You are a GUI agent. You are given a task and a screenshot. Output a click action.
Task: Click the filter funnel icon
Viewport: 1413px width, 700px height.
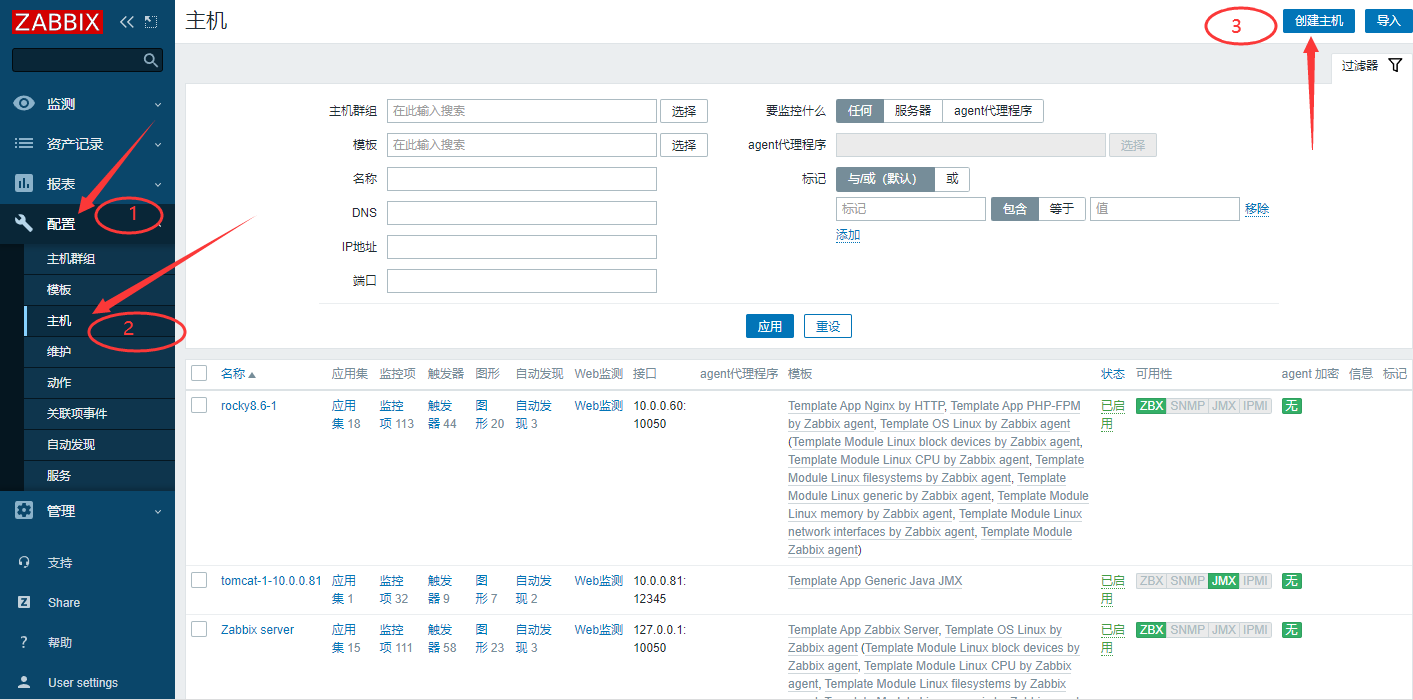click(1395, 65)
